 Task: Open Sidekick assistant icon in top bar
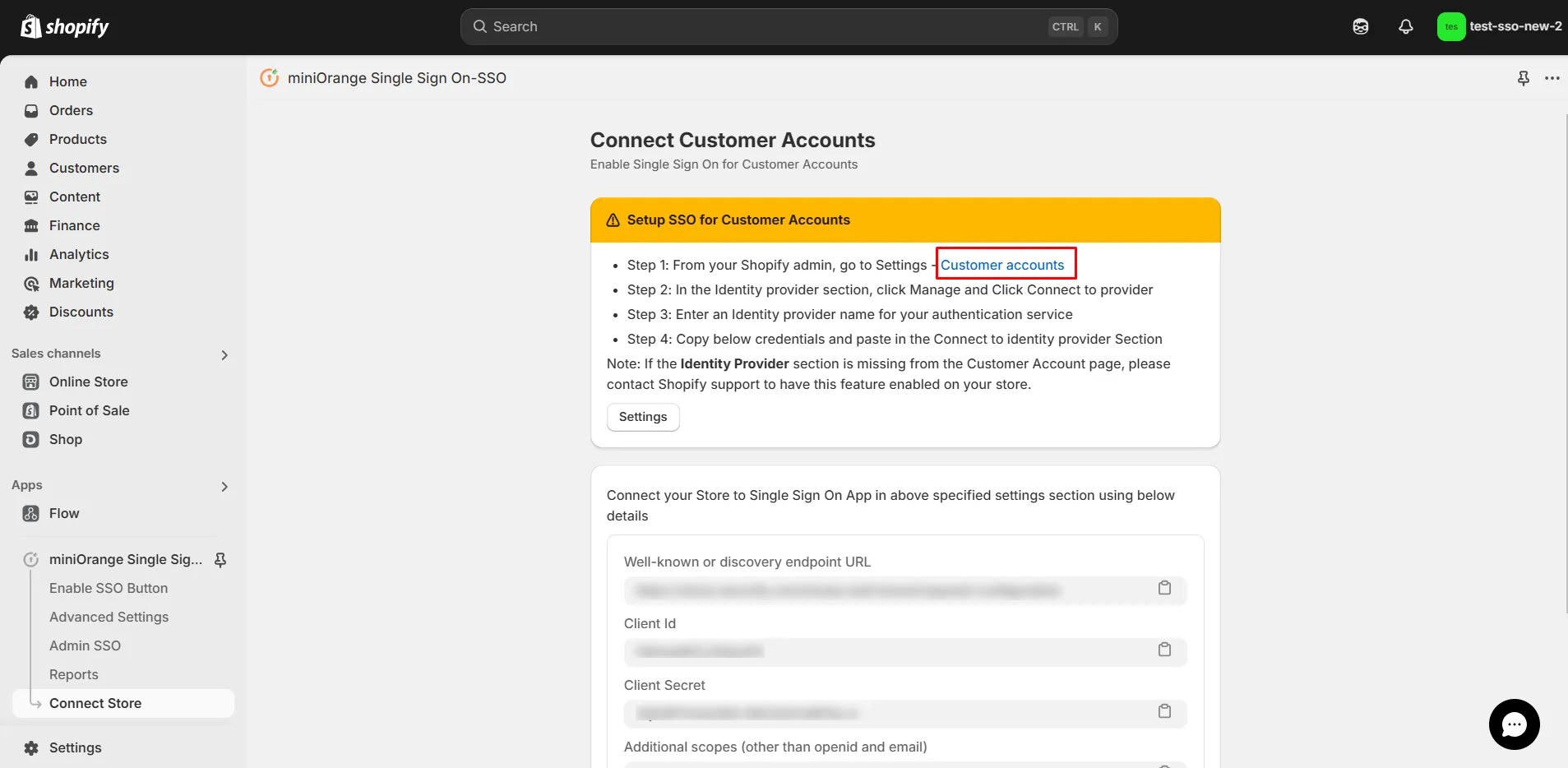[1361, 26]
